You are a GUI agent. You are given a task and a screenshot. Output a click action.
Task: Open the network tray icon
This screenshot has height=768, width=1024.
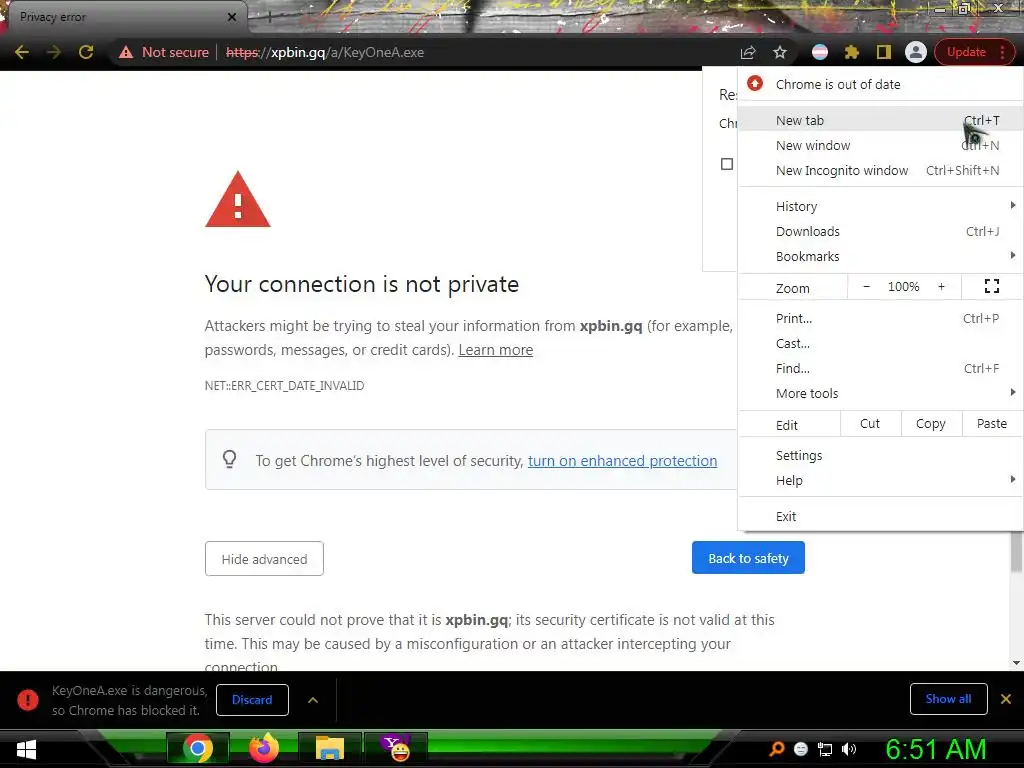[x=825, y=749]
